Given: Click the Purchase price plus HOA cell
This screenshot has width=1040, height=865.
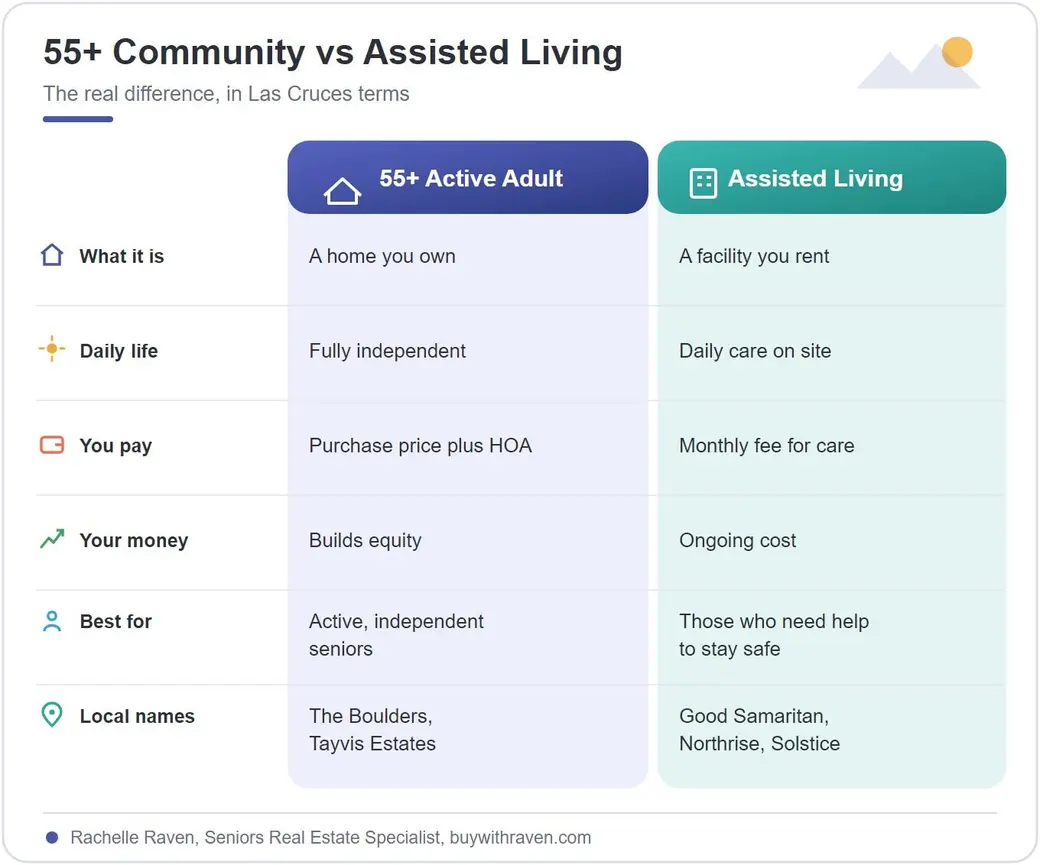Looking at the screenshot, I should coord(468,447).
